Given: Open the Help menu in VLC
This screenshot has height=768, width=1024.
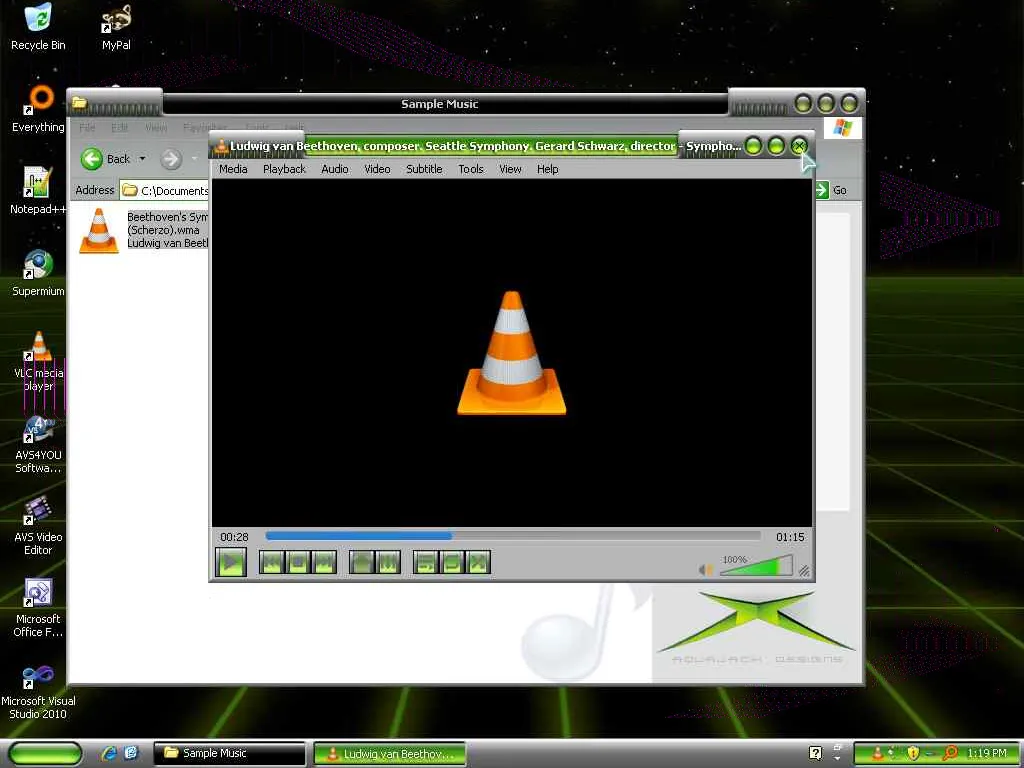Looking at the screenshot, I should (x=547, y=169).
